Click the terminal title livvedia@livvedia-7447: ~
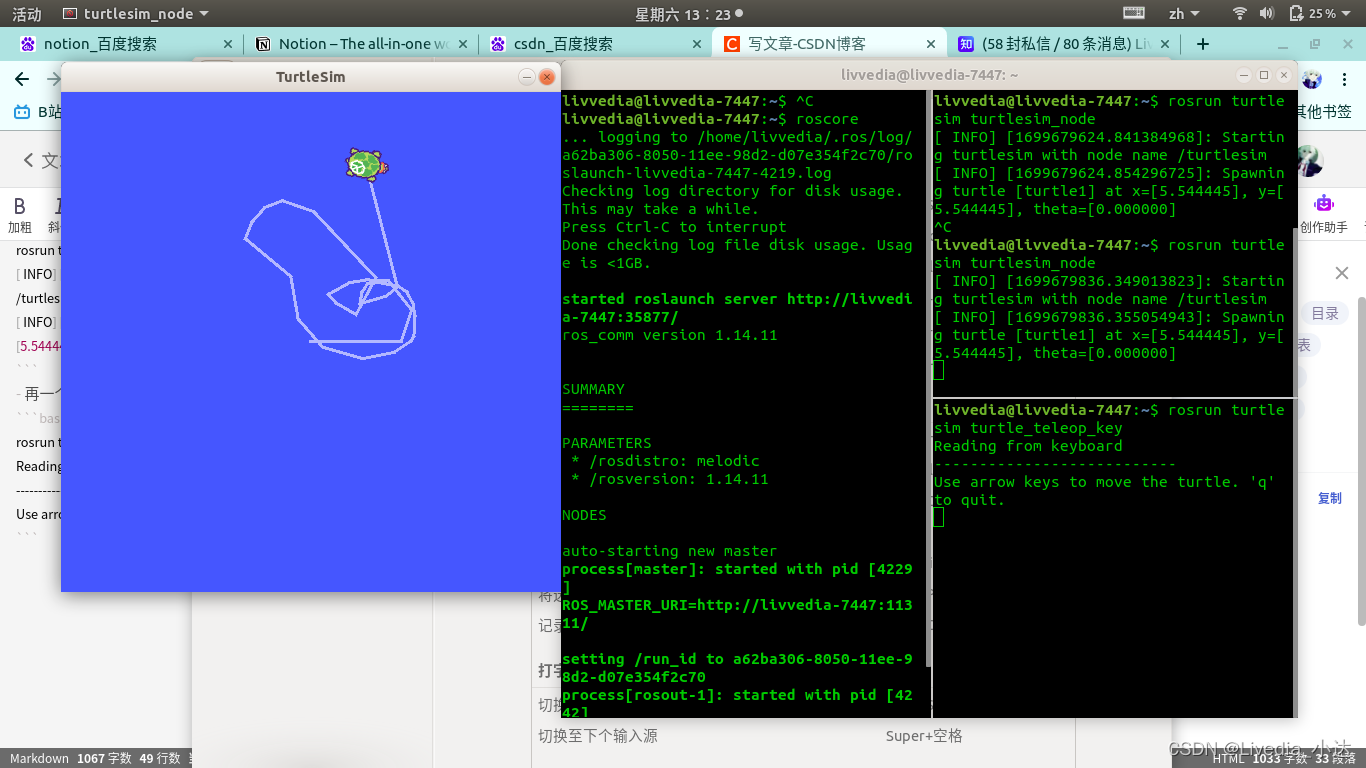Viewport: 1366px width, 768px height. tap(930, 75)
